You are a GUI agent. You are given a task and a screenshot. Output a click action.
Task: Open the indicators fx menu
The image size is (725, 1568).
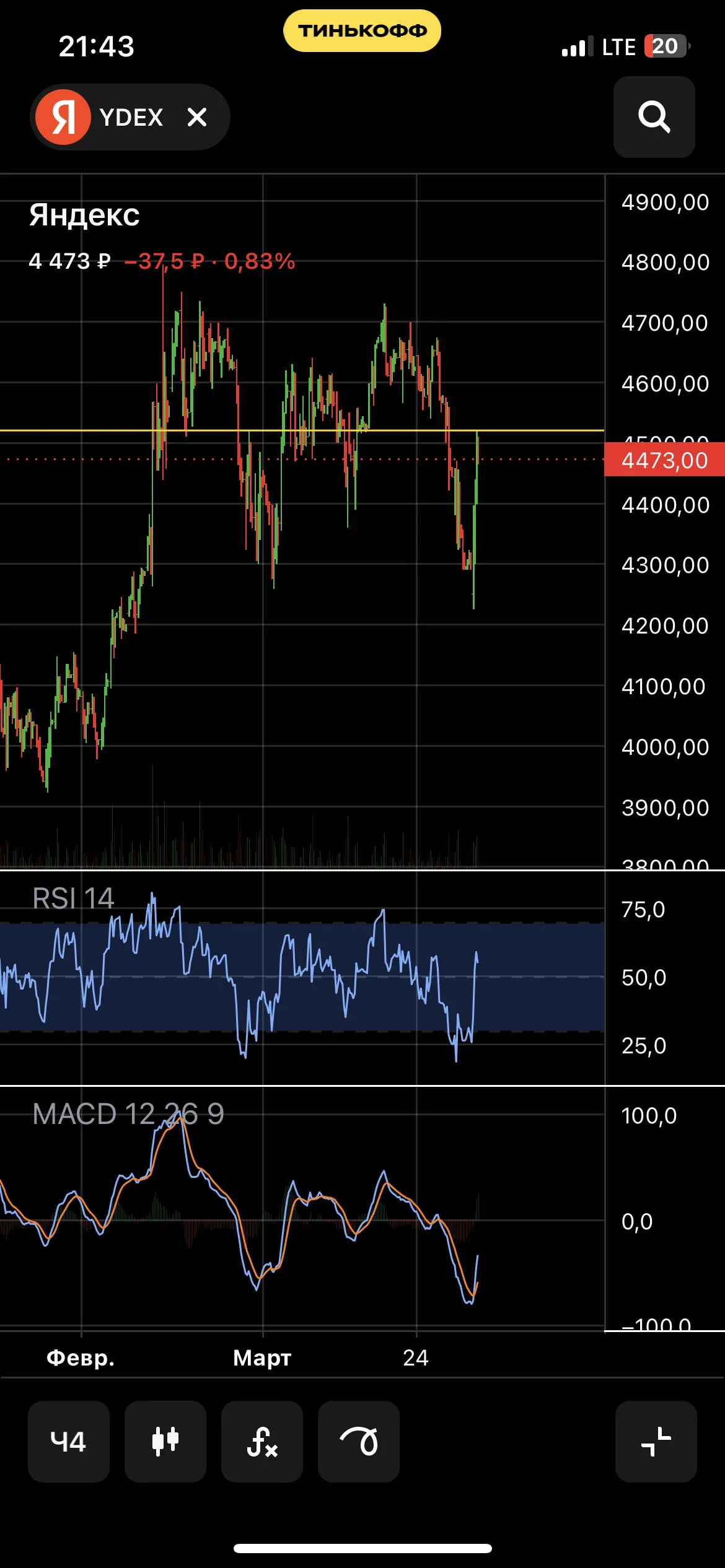click(262, 1441)
